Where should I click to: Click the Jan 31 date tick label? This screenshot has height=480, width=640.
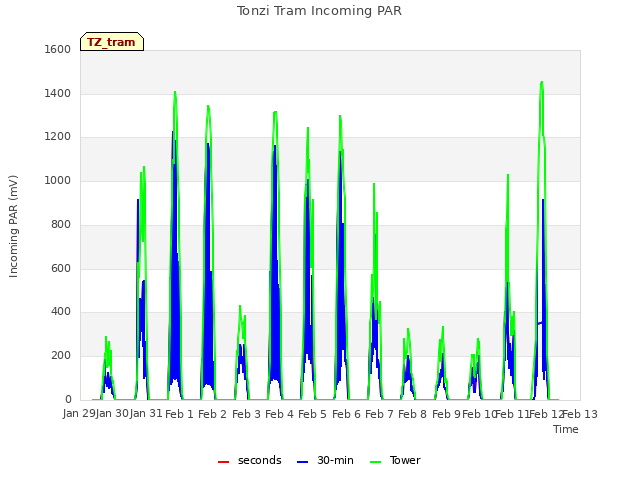[146, 413]
